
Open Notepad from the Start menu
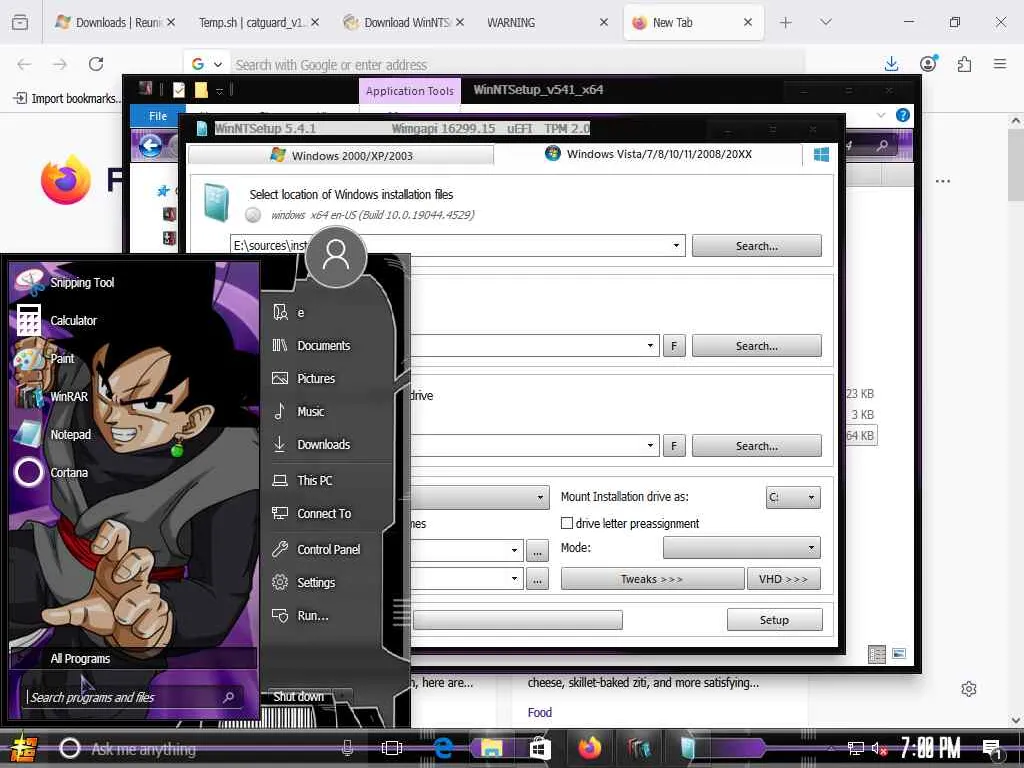tap(54, 434)
